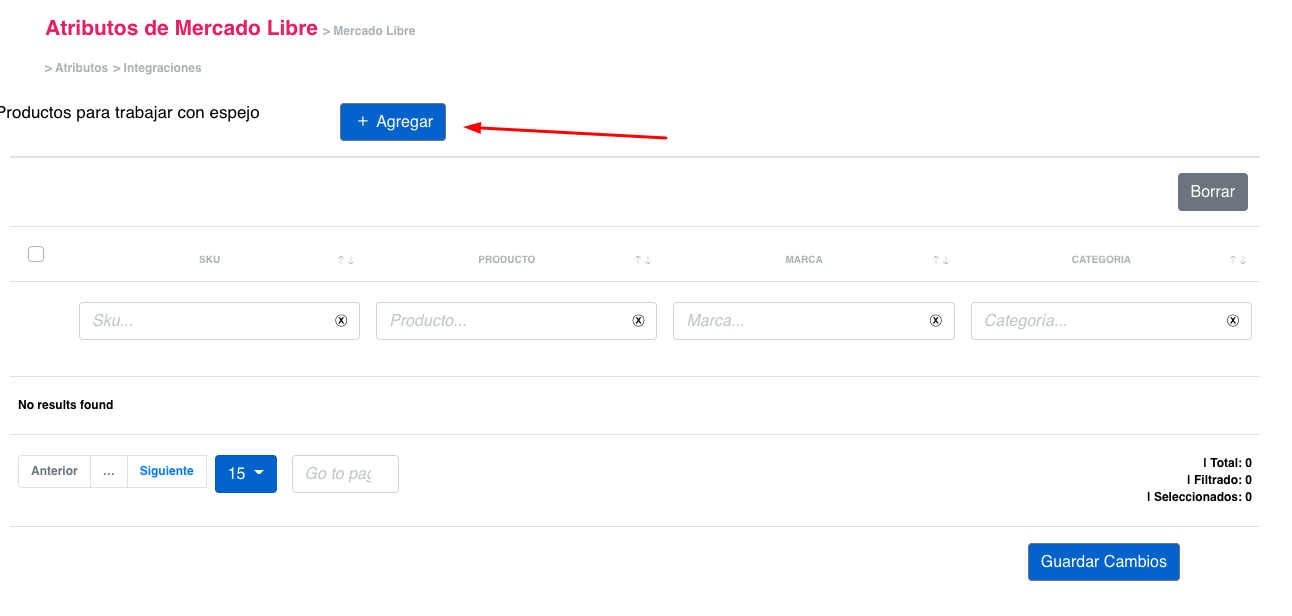1292x616 pixels.
Task: Go to Anterior page
Action: [x=54, y=471]
